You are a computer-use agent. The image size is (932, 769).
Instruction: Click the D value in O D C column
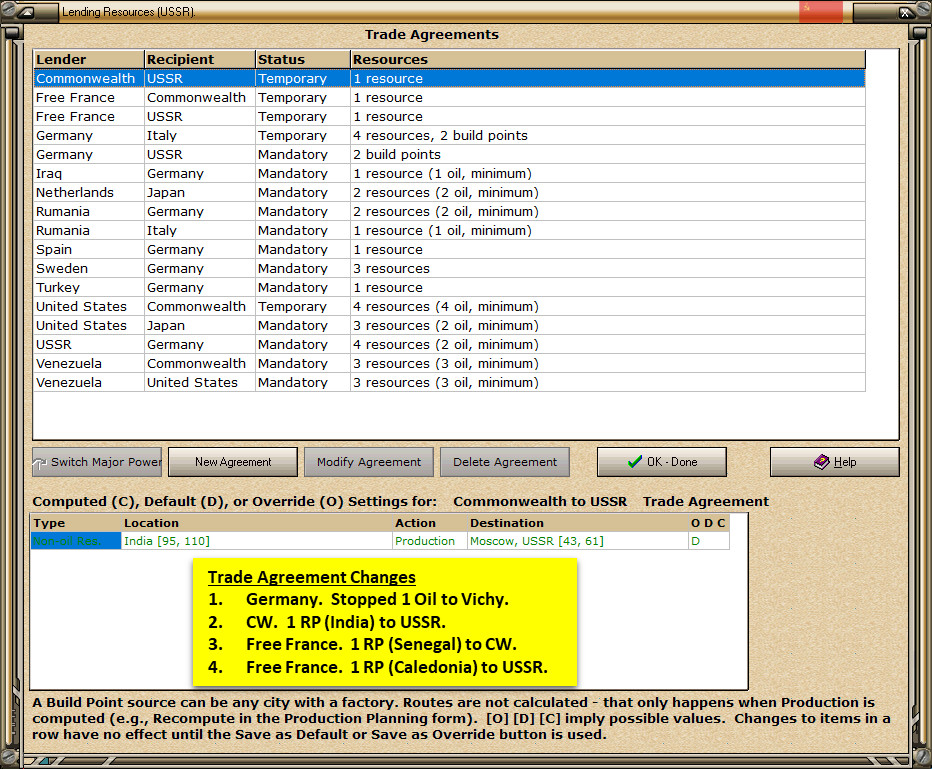pos(708,541)
